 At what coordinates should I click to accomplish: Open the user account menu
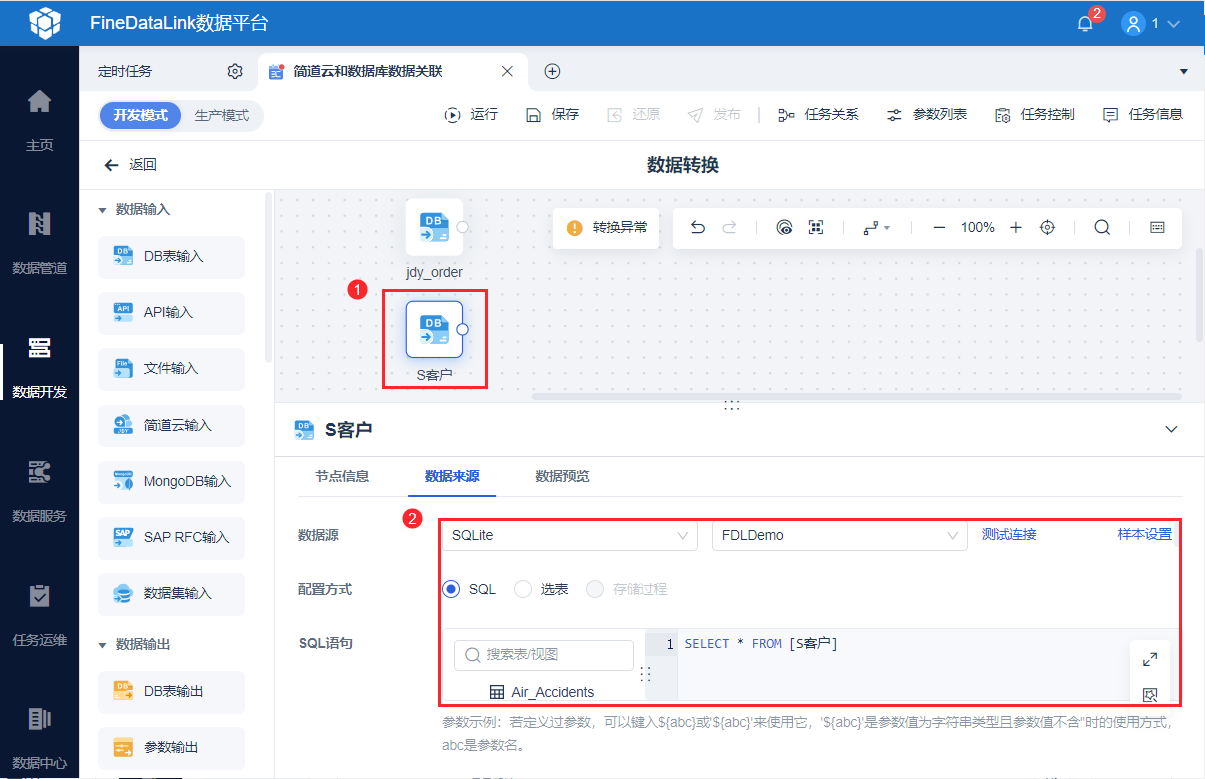1152,23
